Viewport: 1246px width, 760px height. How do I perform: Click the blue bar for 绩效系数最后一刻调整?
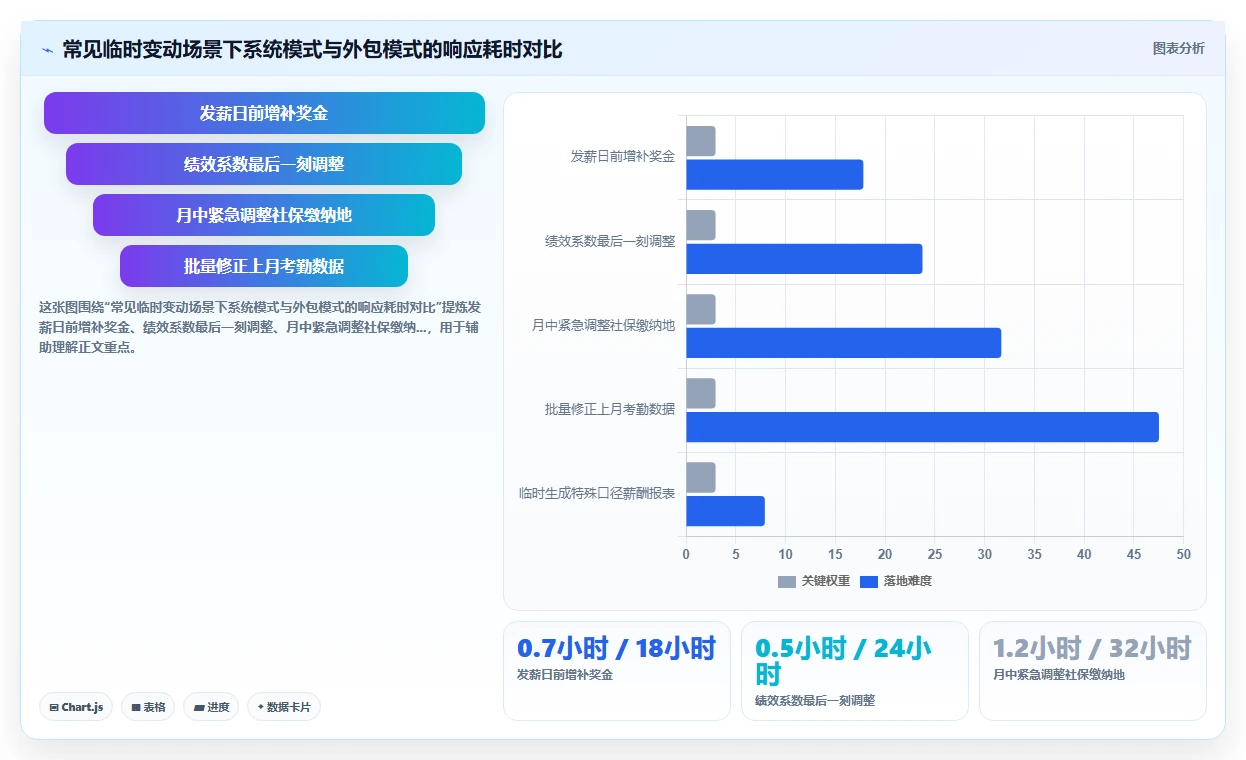804,259
